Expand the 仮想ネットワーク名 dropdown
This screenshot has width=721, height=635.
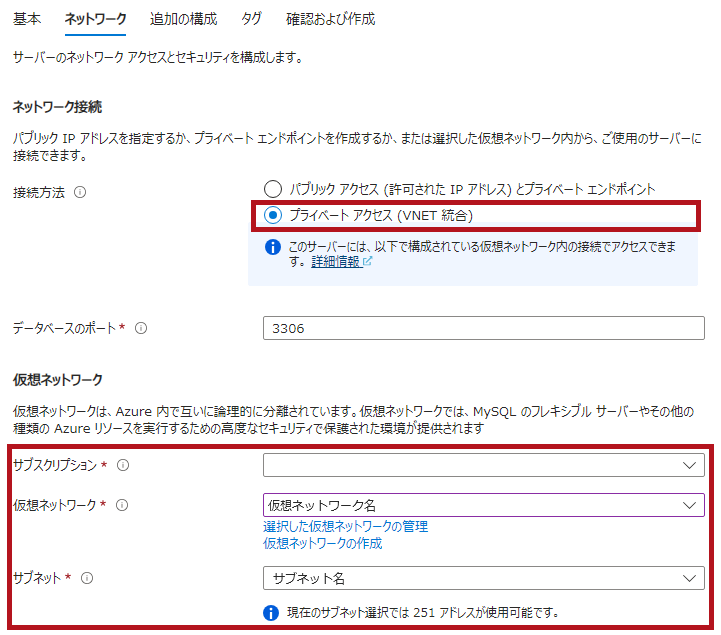(484, 505)
